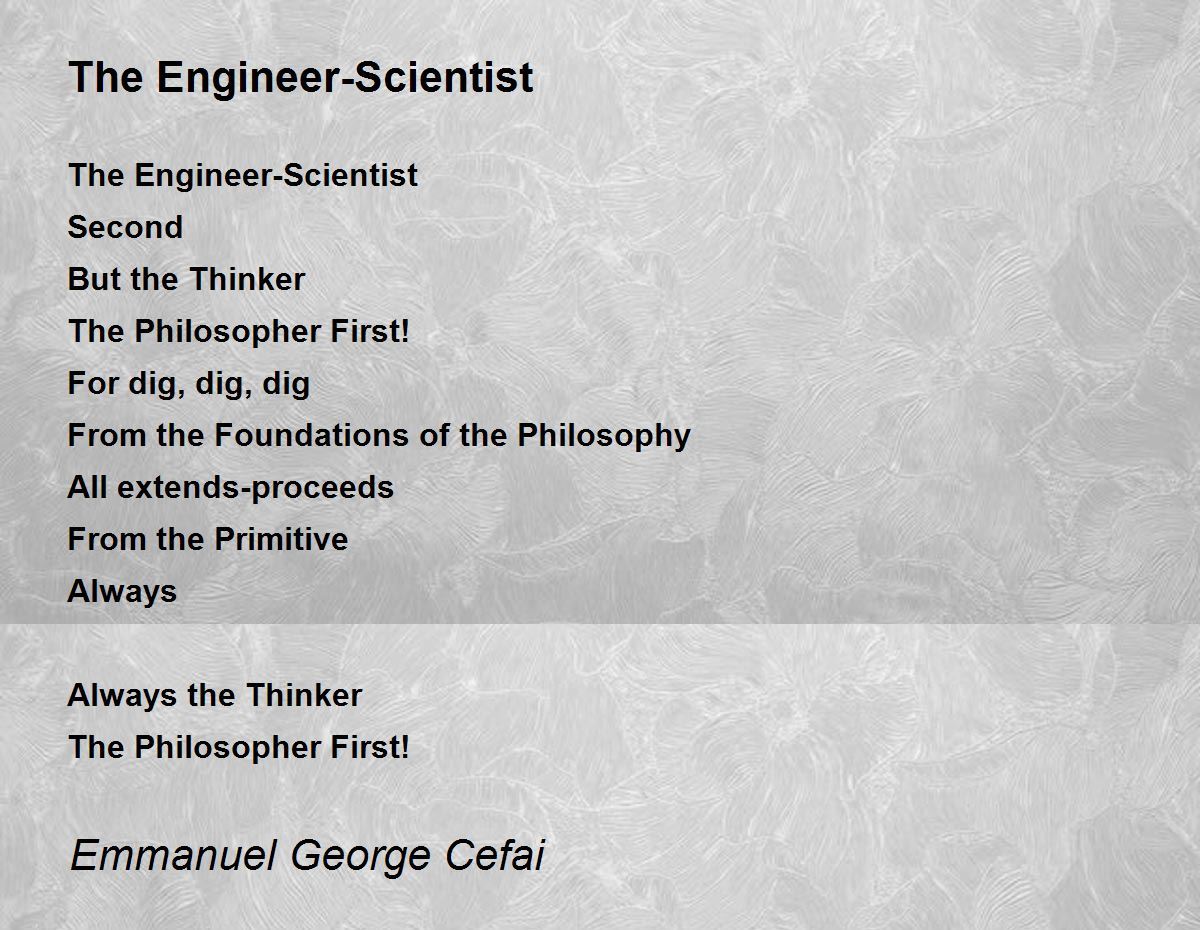This screenshot has height=930, width=1200.
Task: Click the word "Thinker" in "Always the Thinker"
Action: click(304, 696)
